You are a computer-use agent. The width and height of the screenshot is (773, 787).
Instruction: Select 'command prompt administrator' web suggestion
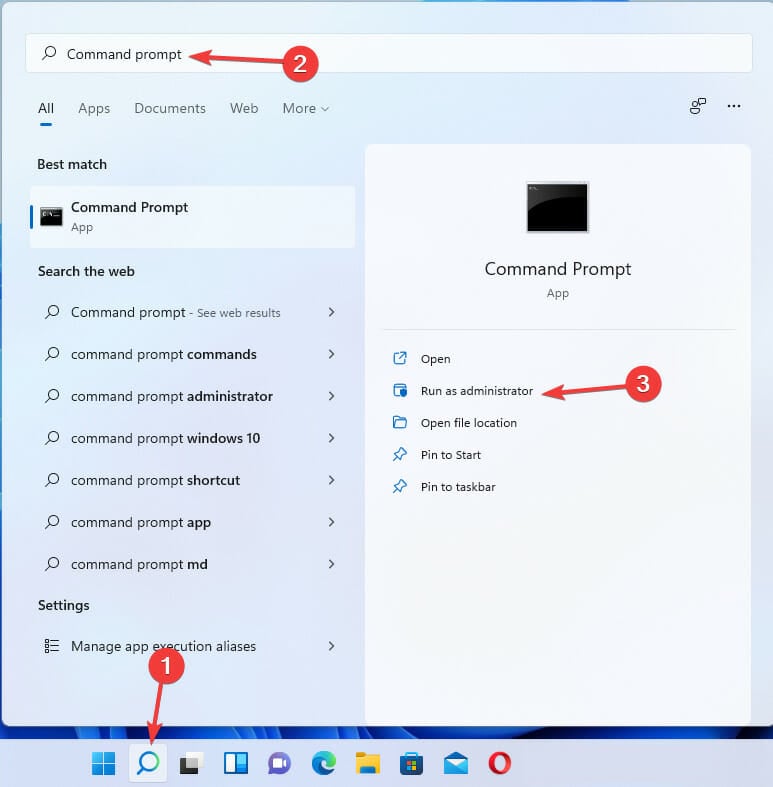[x=192, y=396]
